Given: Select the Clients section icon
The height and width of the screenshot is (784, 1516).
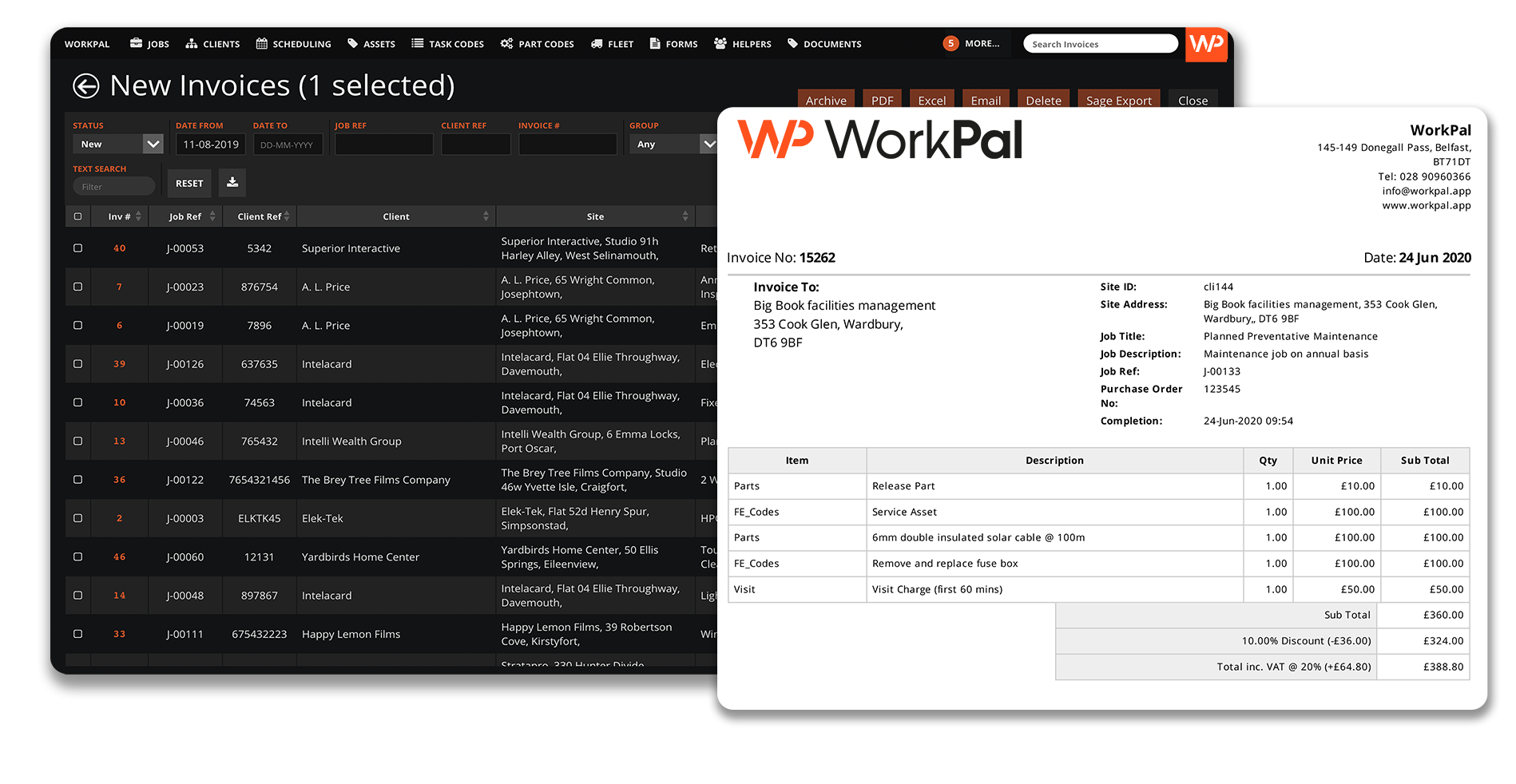Looking at the screenshot, I should coord(192,44).
